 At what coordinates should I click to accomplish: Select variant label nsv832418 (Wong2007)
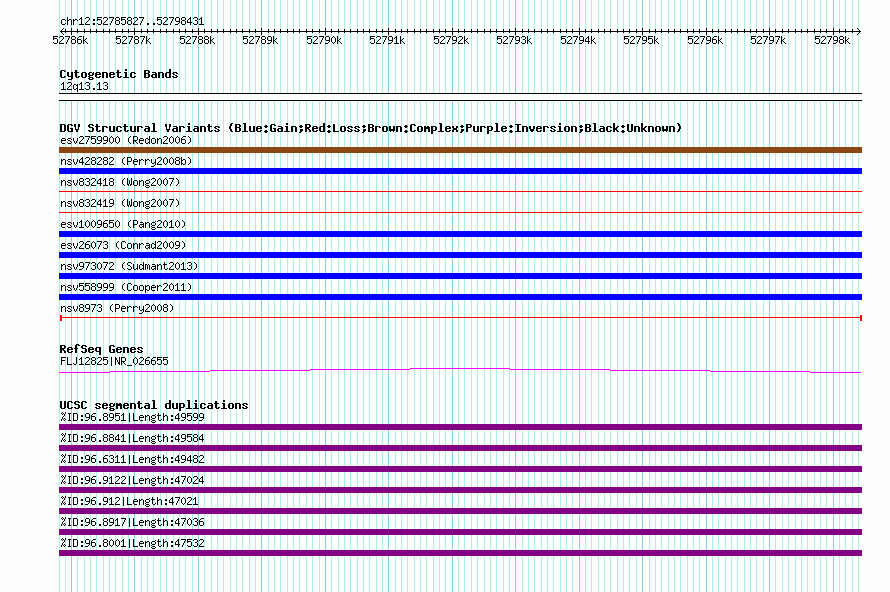point(120,182)
